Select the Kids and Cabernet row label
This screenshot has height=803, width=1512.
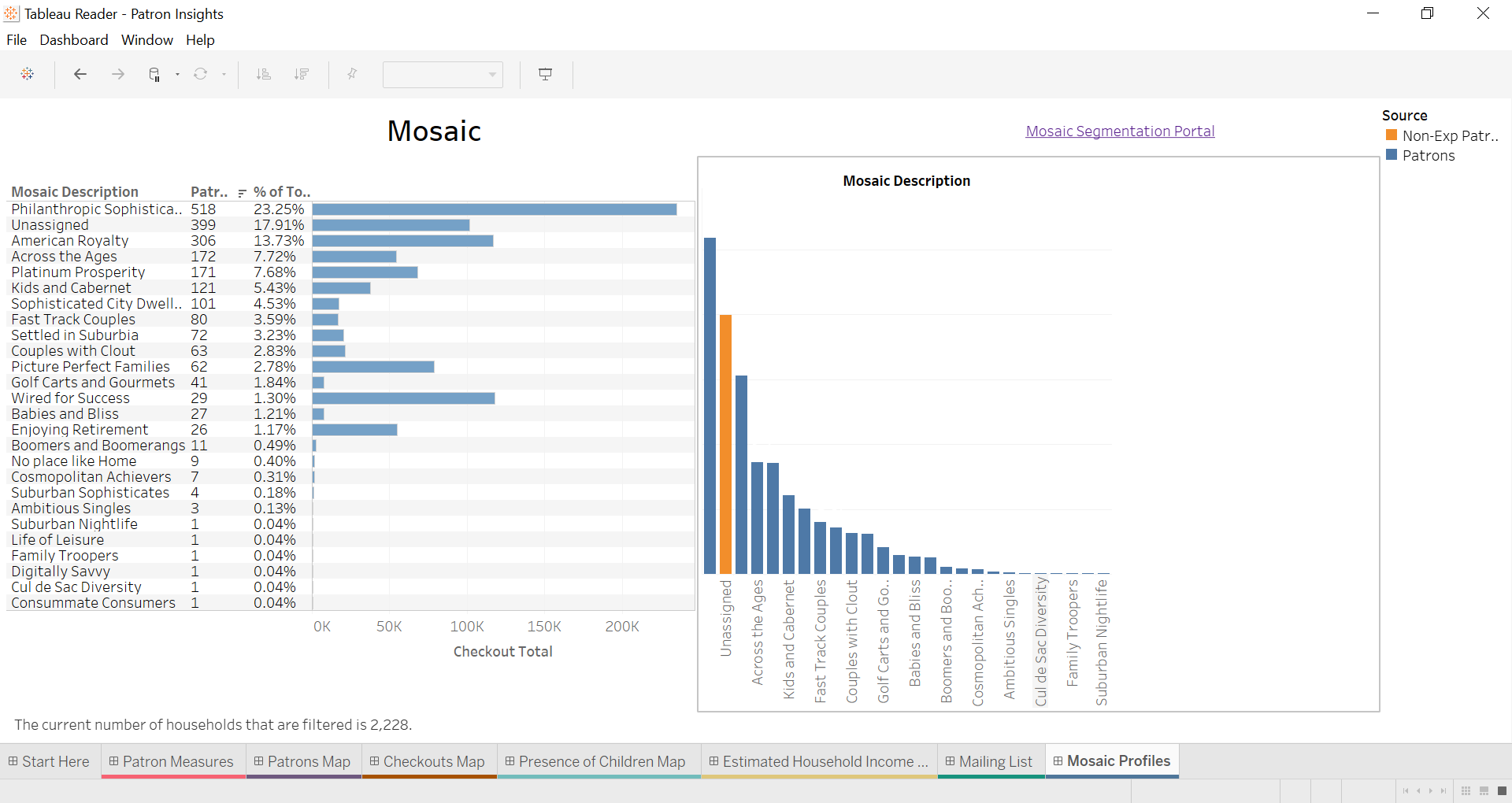[x=71, y=288]
